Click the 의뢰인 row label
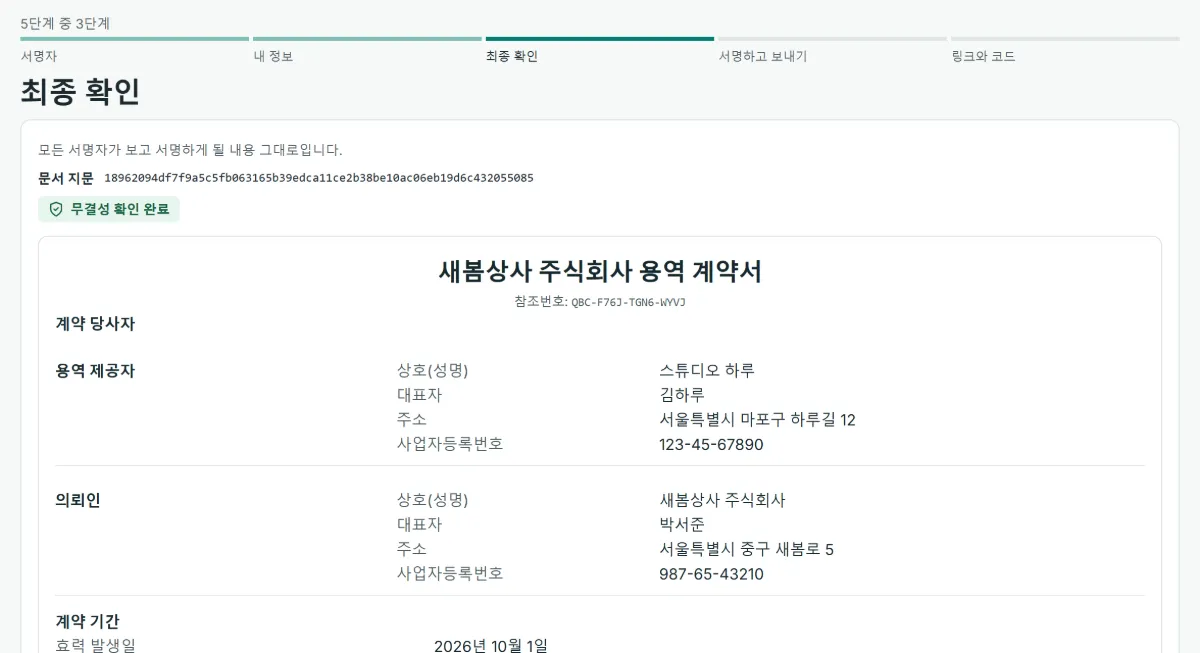 (x=78, y=501)
